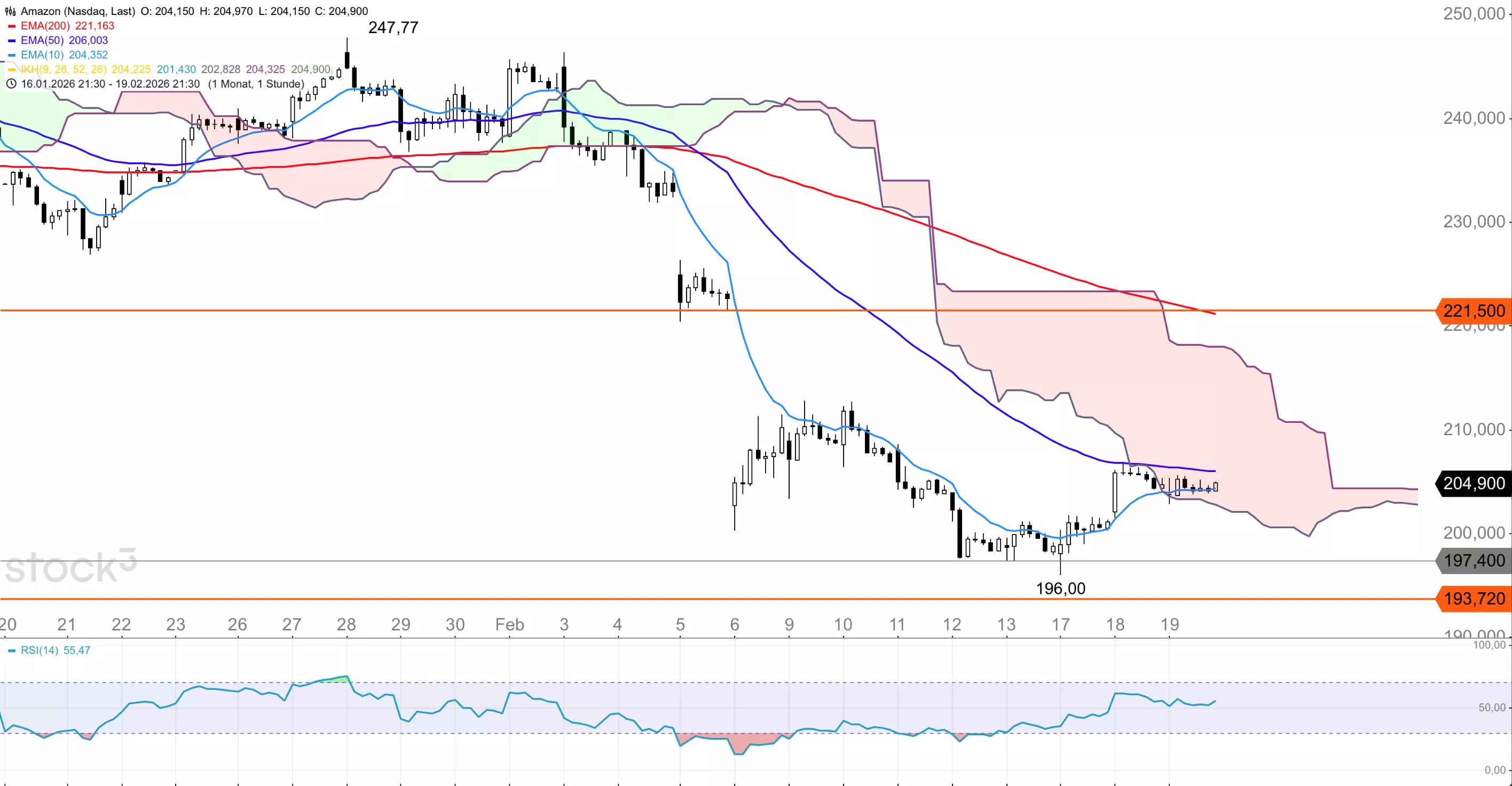The image size is (1512, 786).
Task: Click the stock3 watermark logo
Action: tap(70, 567)
